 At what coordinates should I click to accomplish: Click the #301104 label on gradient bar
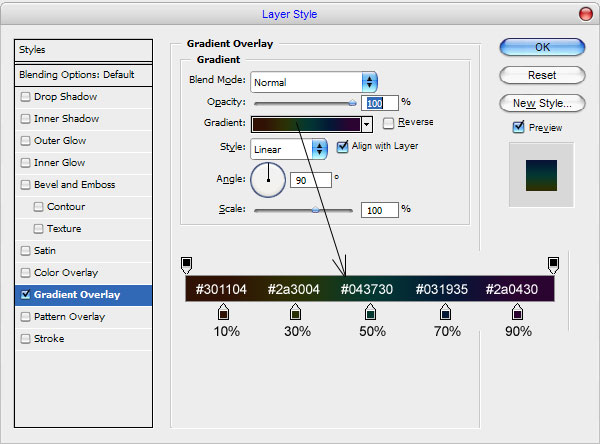coord(221,289)
